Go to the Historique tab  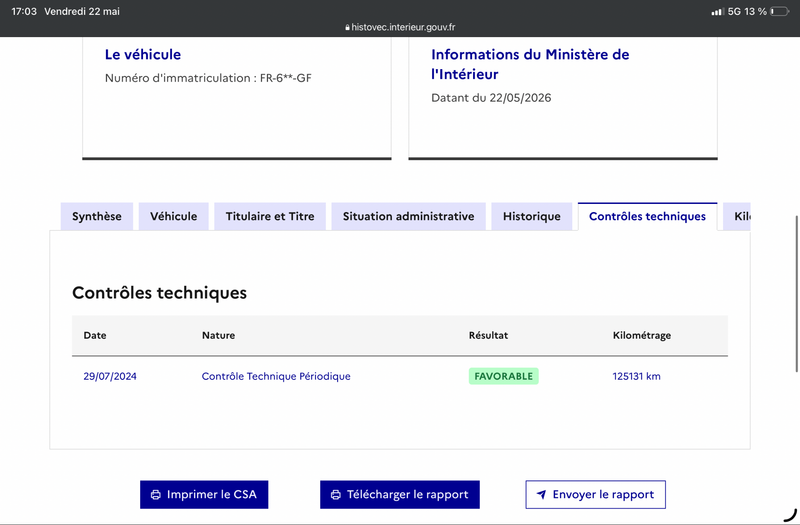coord(532,216)
